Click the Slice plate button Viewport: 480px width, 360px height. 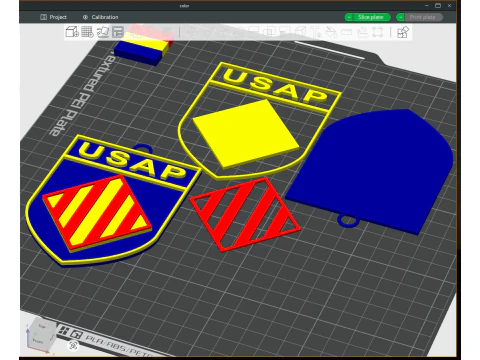click(x=371, y=17)
